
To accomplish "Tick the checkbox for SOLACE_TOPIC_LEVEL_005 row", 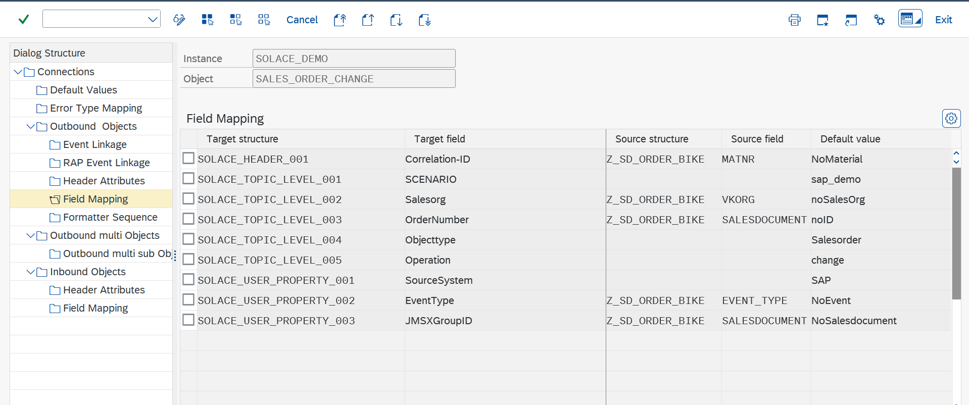I will point(188,260).
